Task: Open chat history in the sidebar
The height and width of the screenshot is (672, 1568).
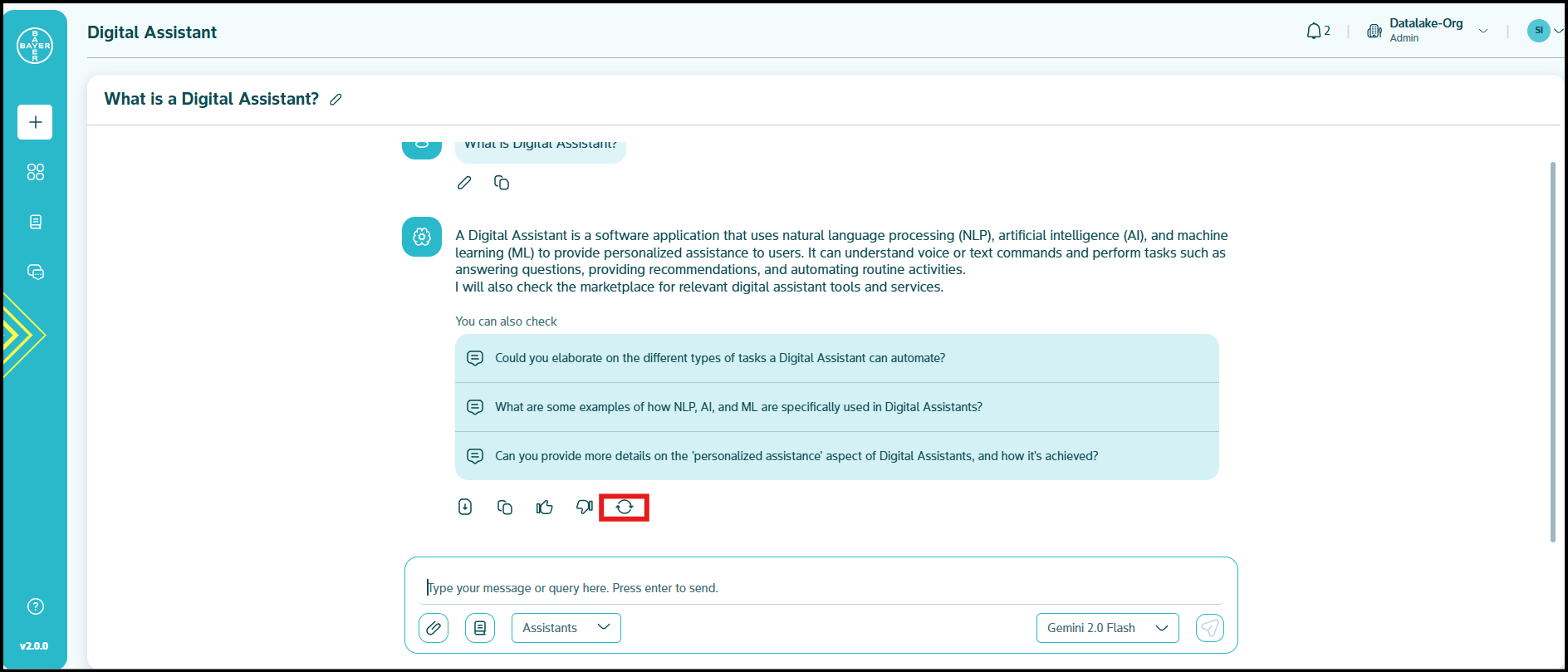Action: click(x=35, y=272)
